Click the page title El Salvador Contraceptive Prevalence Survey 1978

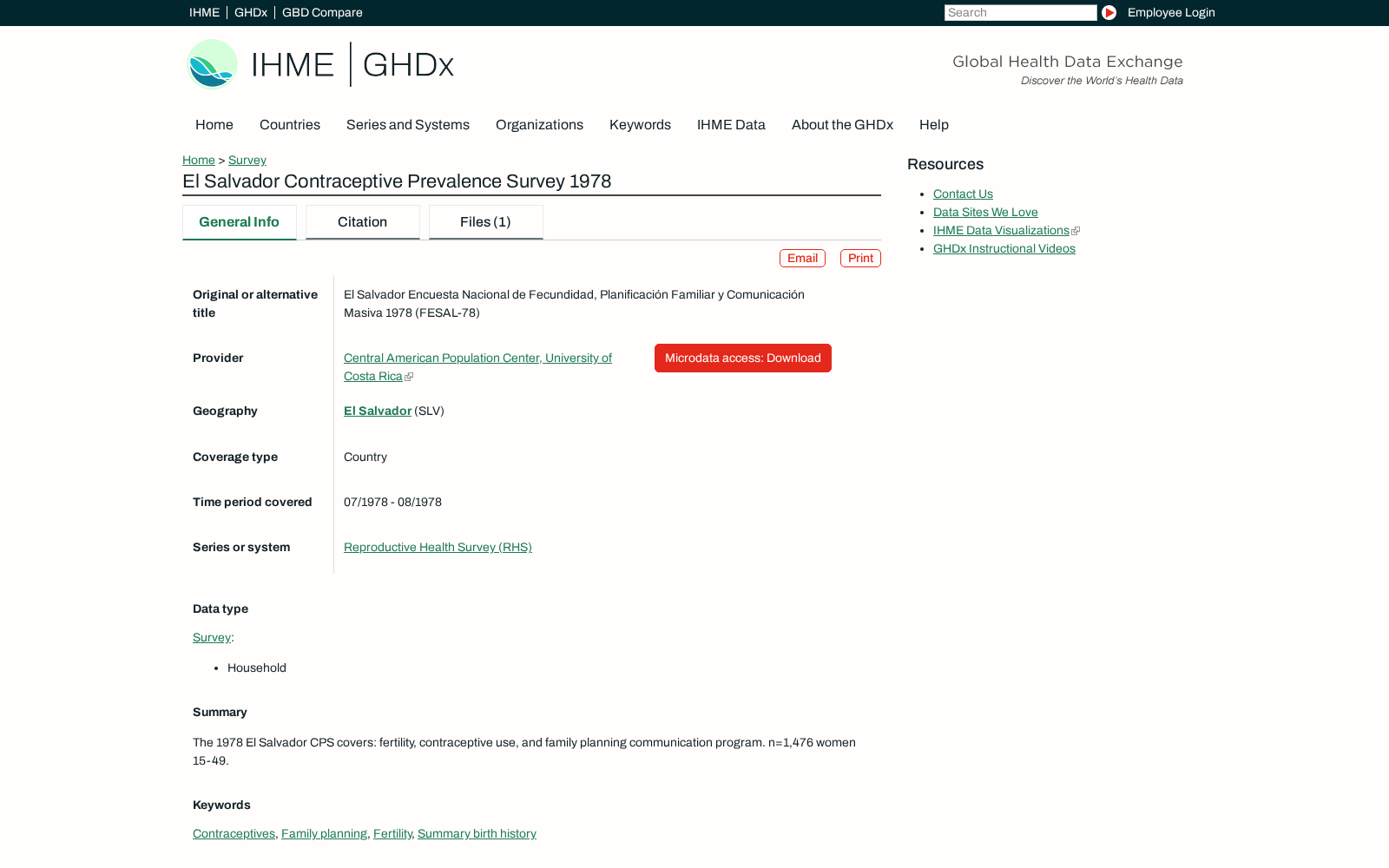pos(397,181)
